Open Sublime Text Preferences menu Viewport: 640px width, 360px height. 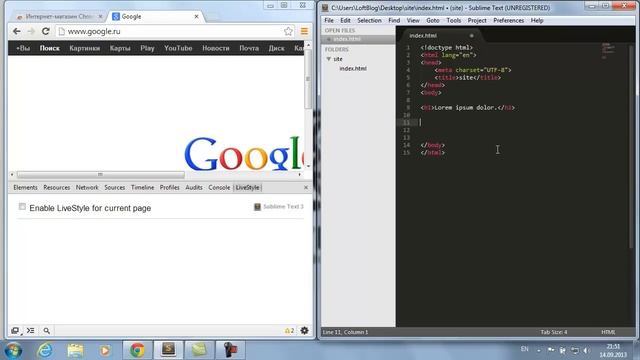tap(509, 20)
